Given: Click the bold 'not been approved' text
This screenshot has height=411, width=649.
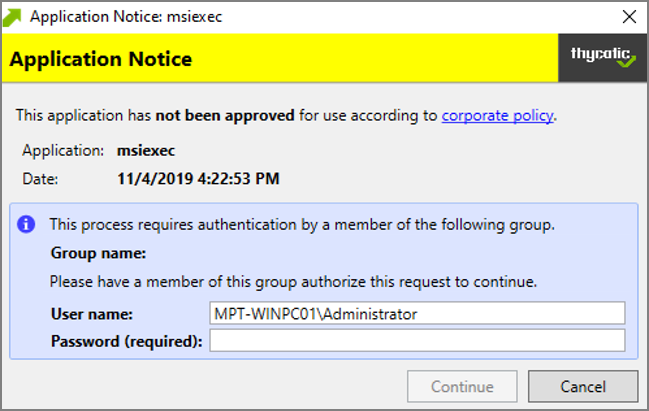Looking at the screenshot, I should pyautogui.click(x=225, y=115).
